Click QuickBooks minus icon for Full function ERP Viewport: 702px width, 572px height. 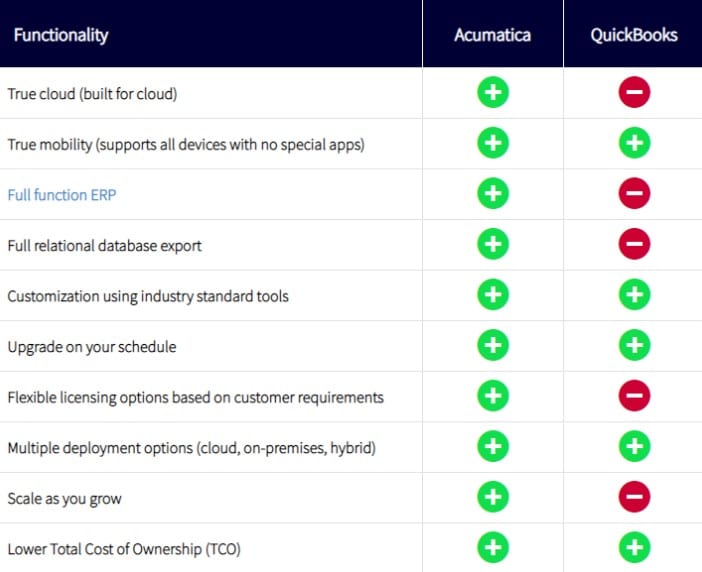pyautogui.click(x=634, y=194)
